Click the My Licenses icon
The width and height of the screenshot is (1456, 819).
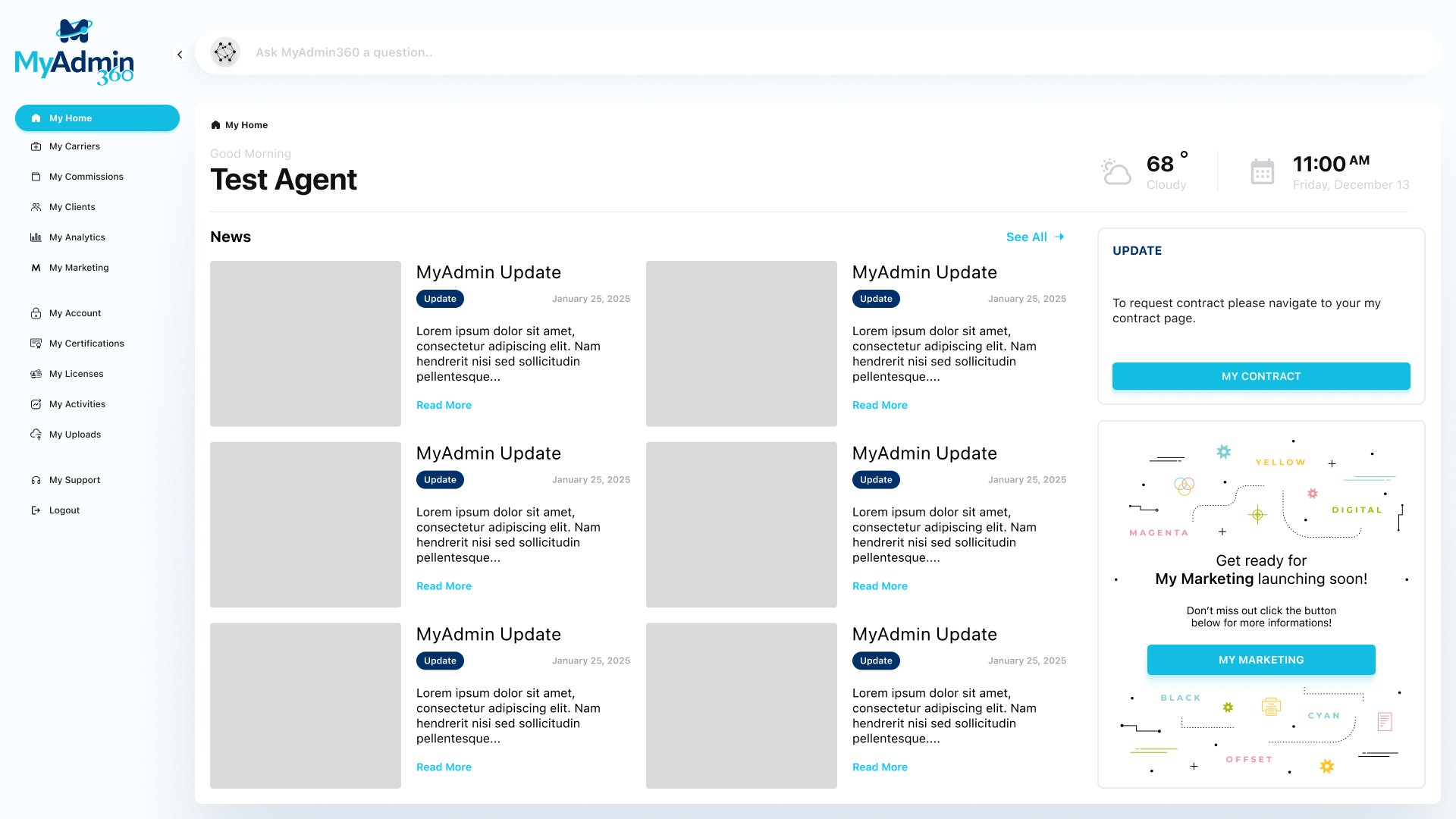36,374
